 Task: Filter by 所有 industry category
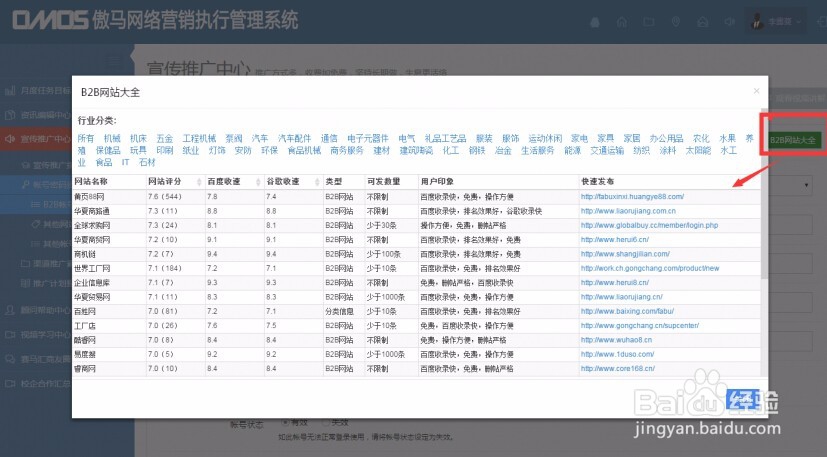pyautogui.click(x=85, y=138)
